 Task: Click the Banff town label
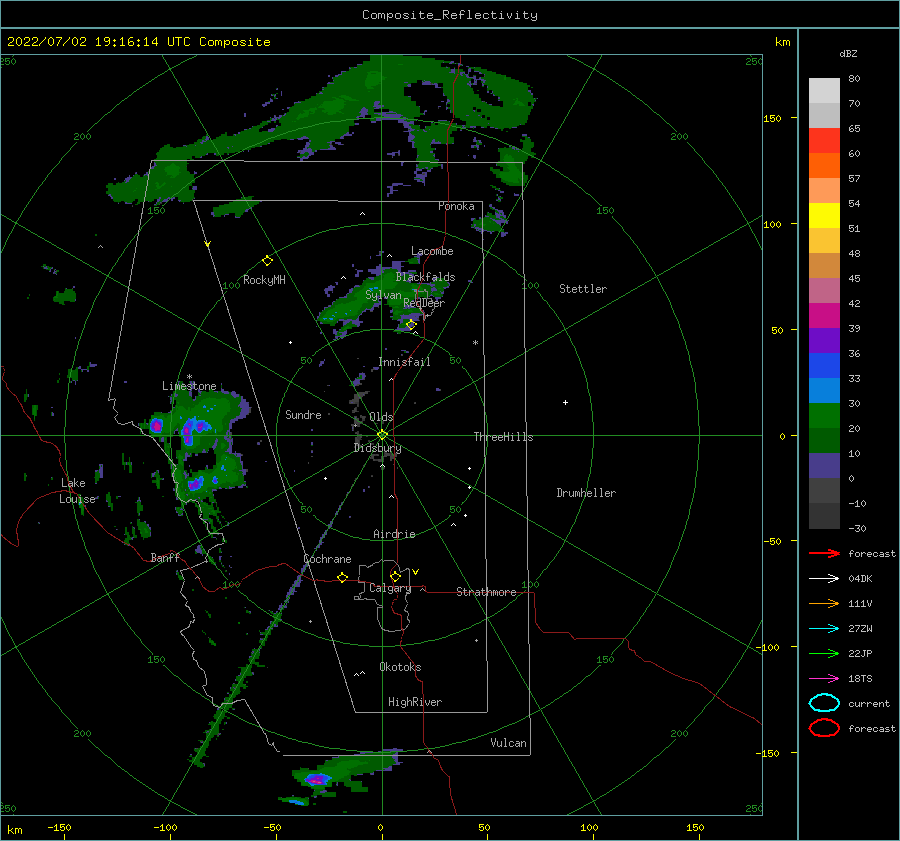[x=165, y=557]
